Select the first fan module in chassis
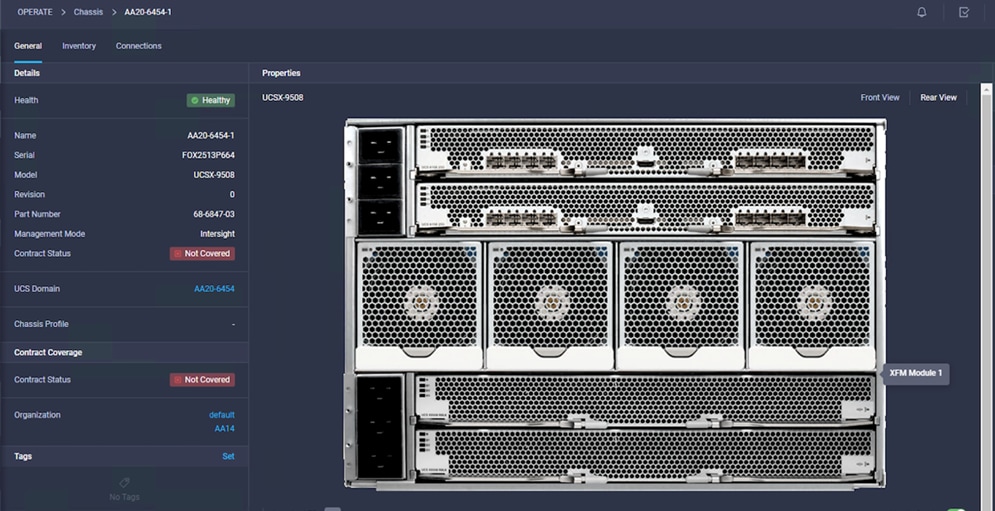 coord(419,305)
